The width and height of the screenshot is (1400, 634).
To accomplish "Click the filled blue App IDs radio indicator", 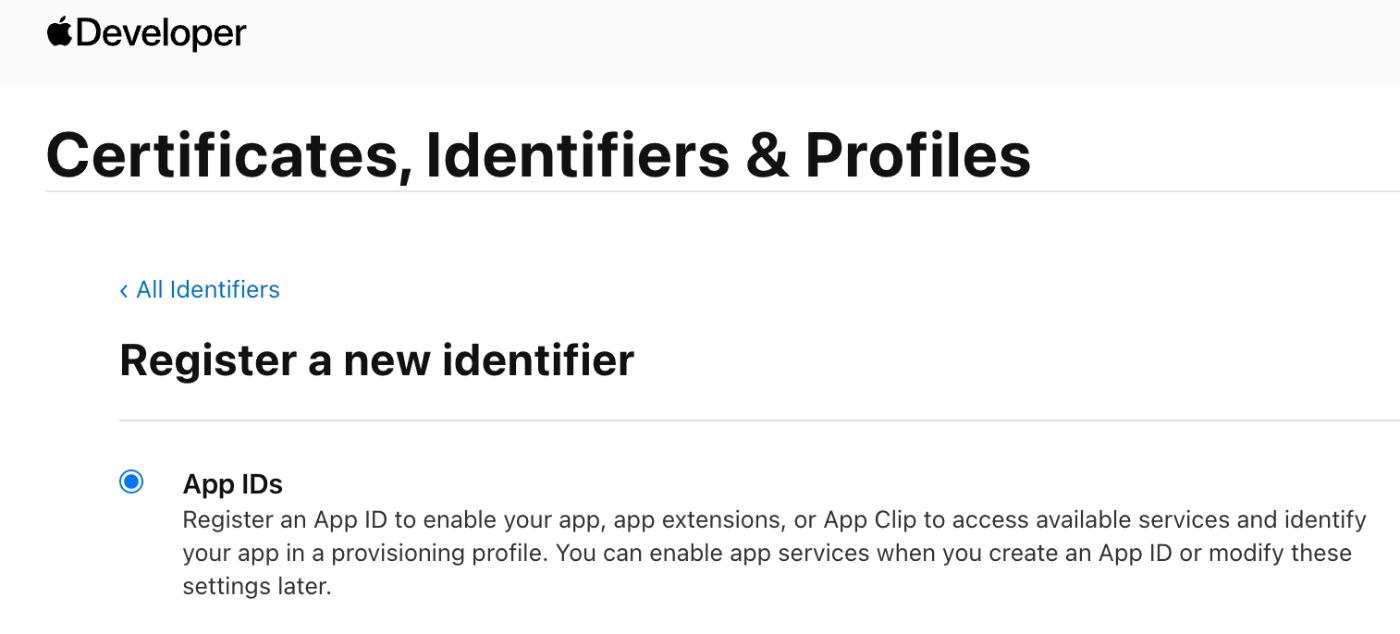I will click(131, 481).
